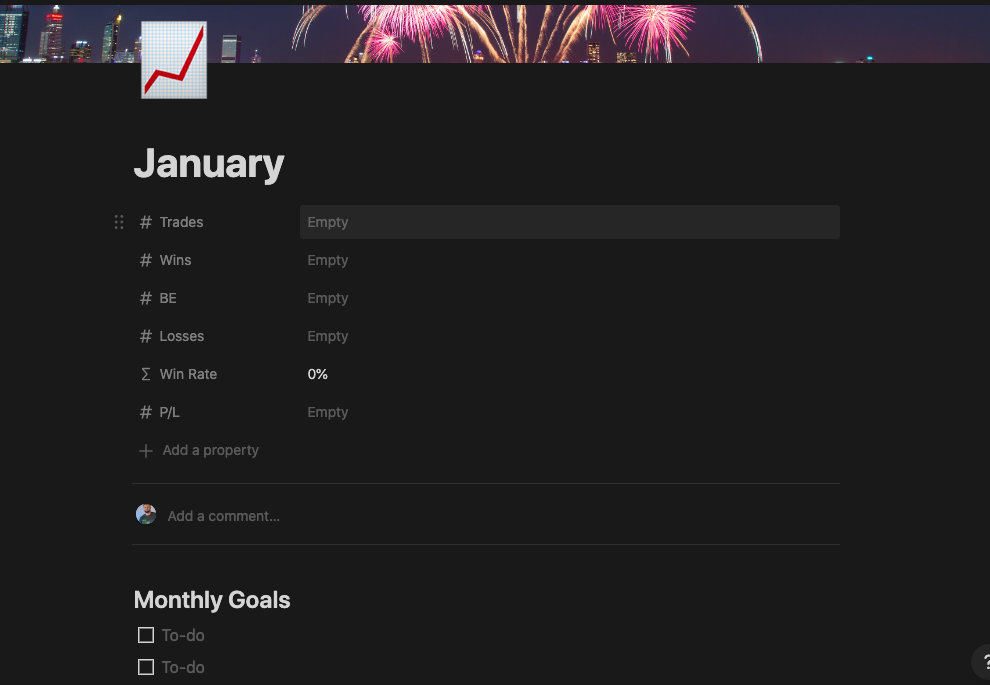
Task: Edit the 0% Win Rate value
Action: [x=317, y=374]
